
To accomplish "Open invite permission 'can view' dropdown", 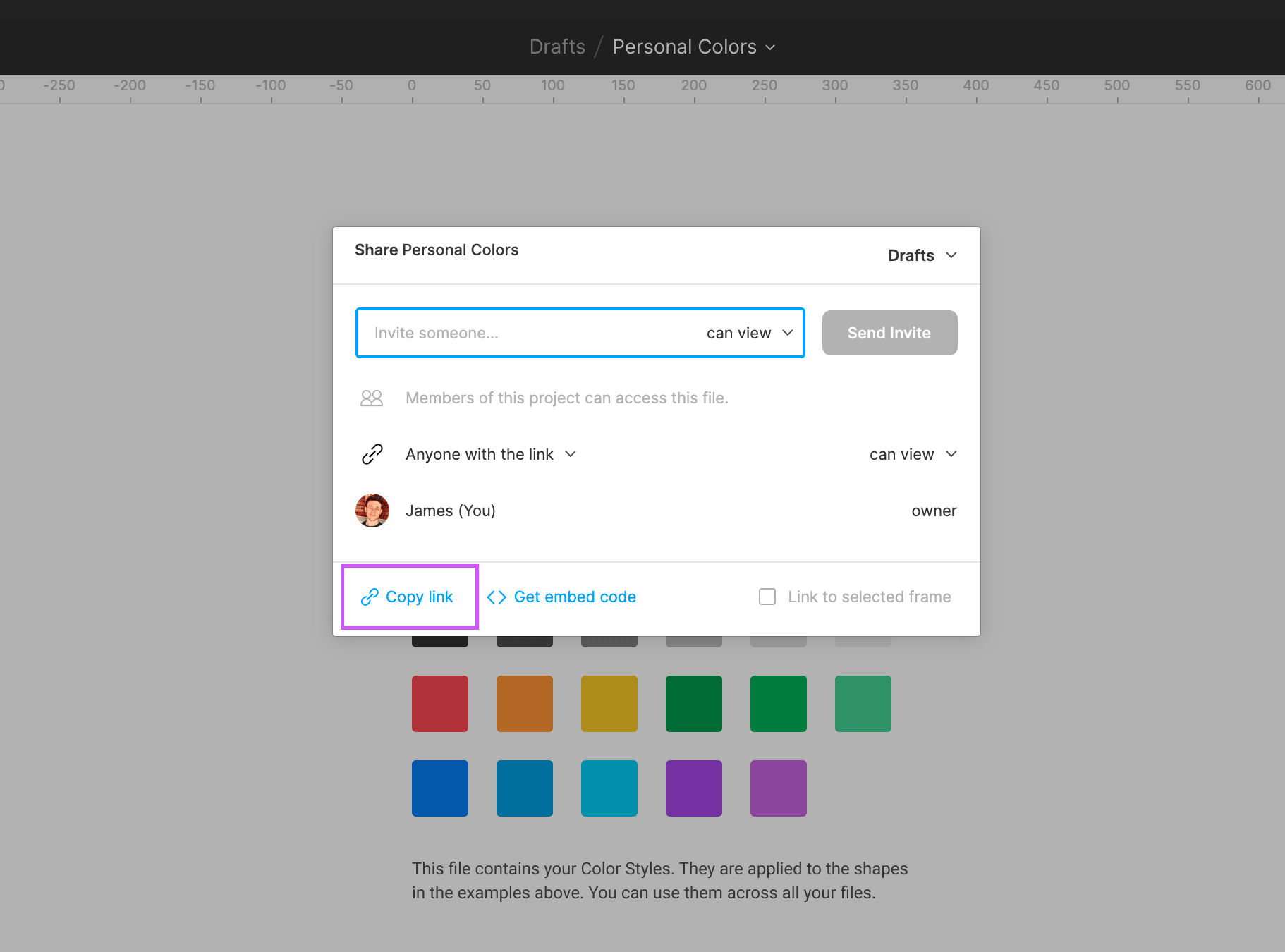I will (750, 333).
